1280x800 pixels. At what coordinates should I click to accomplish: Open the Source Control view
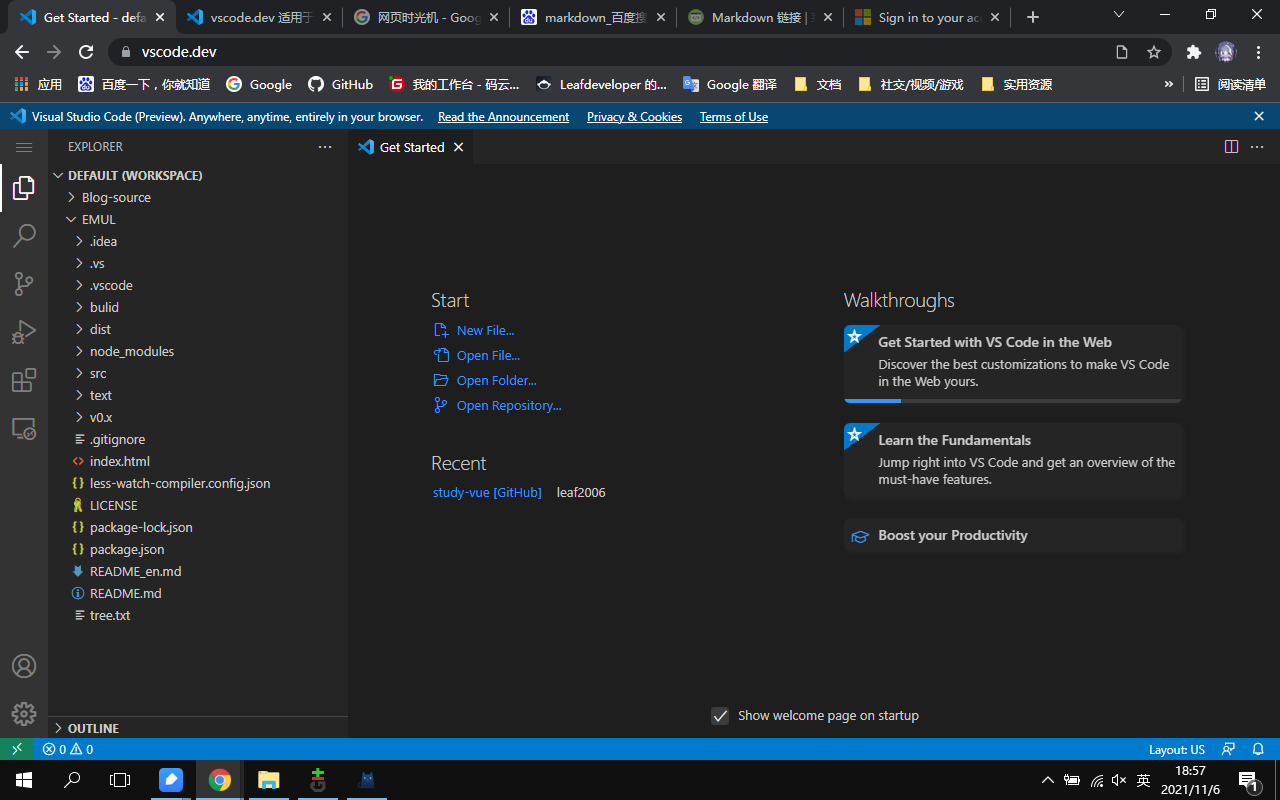[24, 284]
